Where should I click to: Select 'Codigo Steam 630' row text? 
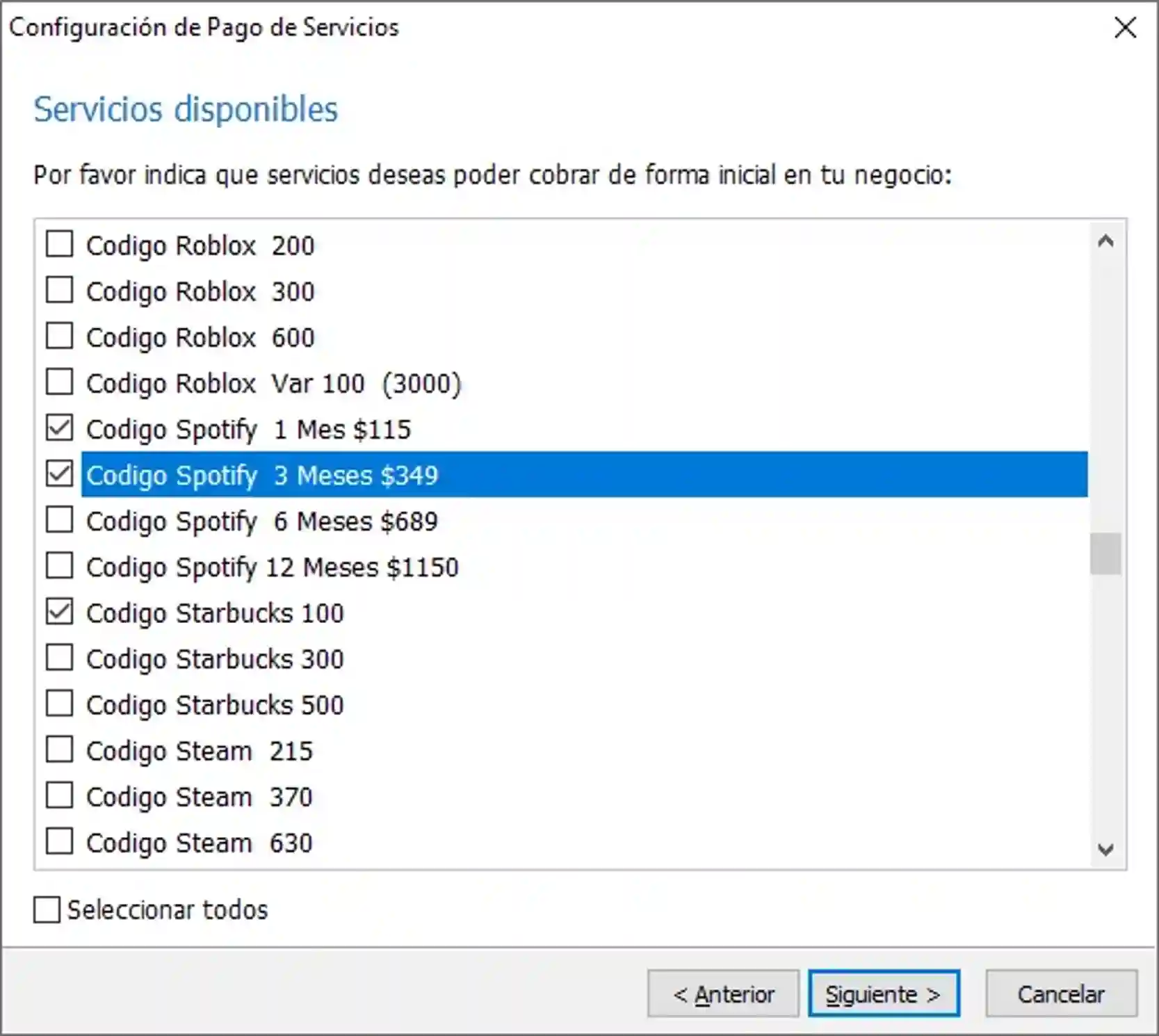(200, 843)
